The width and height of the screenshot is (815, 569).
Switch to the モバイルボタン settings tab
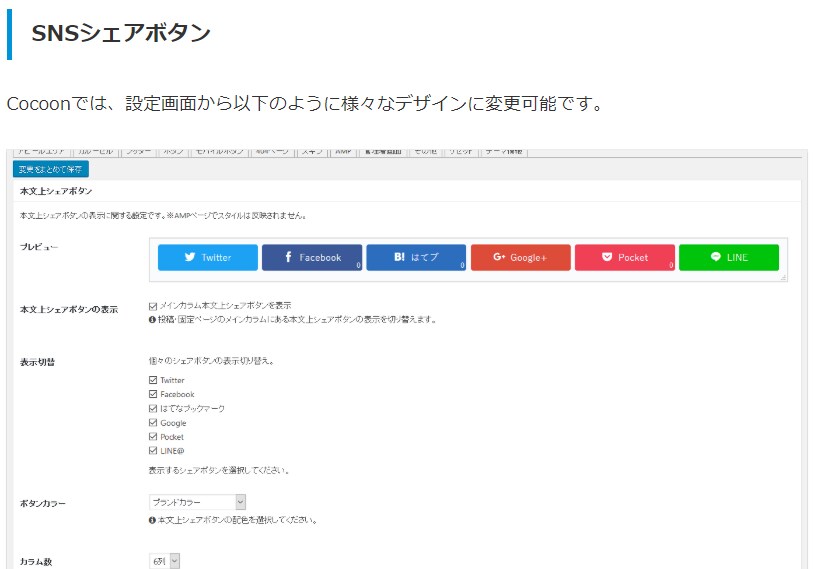220,152
